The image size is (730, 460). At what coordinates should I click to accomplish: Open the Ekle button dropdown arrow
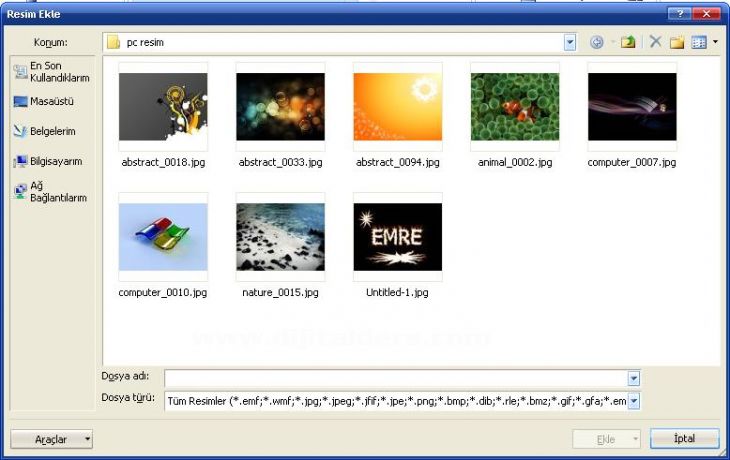635,439
